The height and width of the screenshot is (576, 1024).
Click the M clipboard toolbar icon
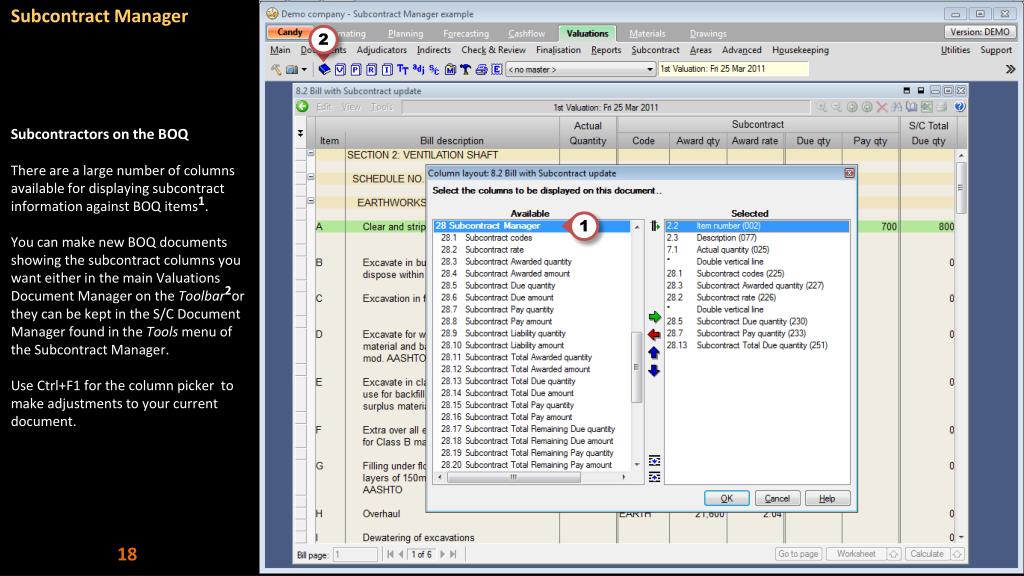coord(450,69)
